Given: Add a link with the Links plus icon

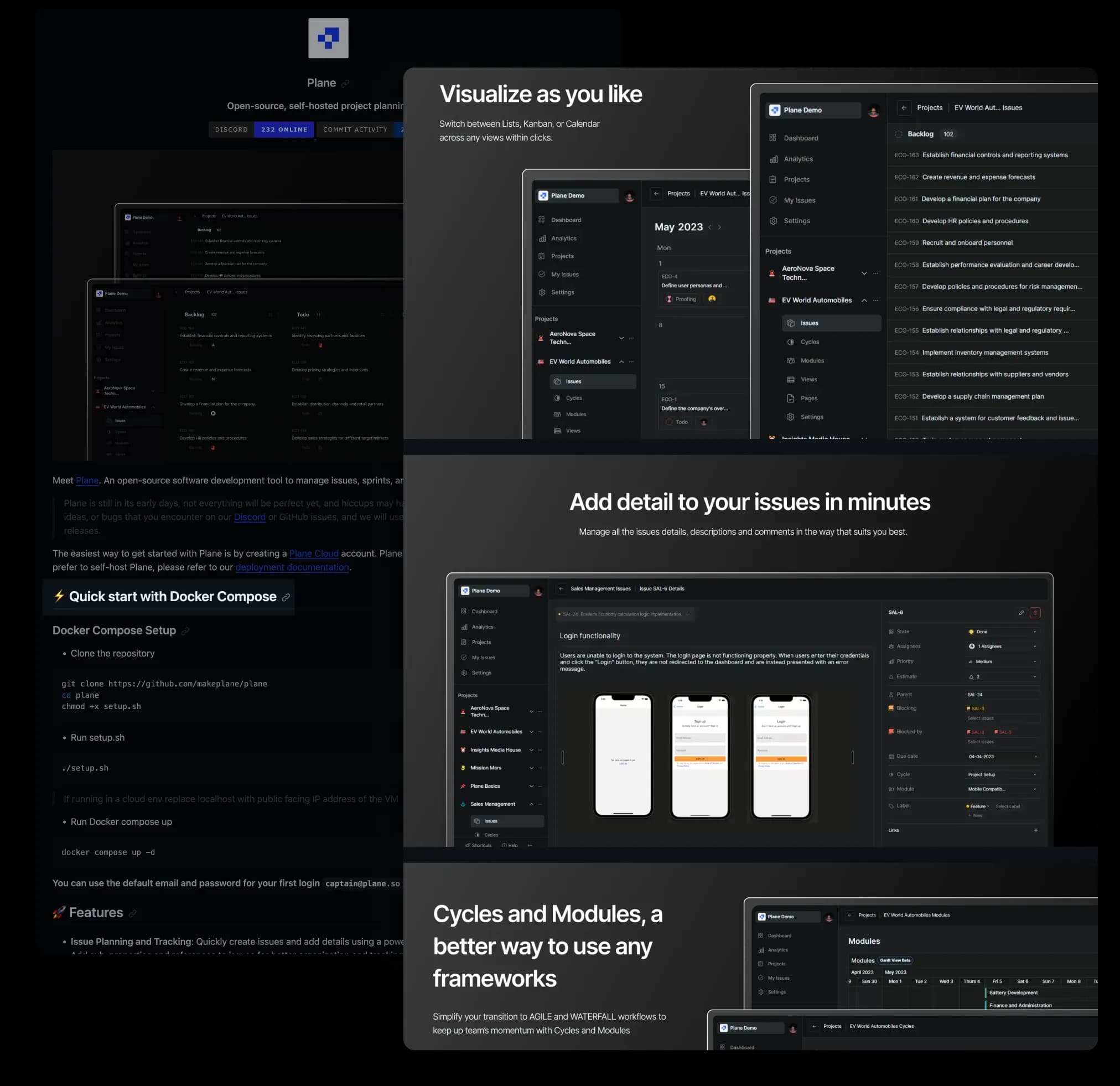Looking at the screenshot, I should pyautogui.click(x=1035, y=830).
